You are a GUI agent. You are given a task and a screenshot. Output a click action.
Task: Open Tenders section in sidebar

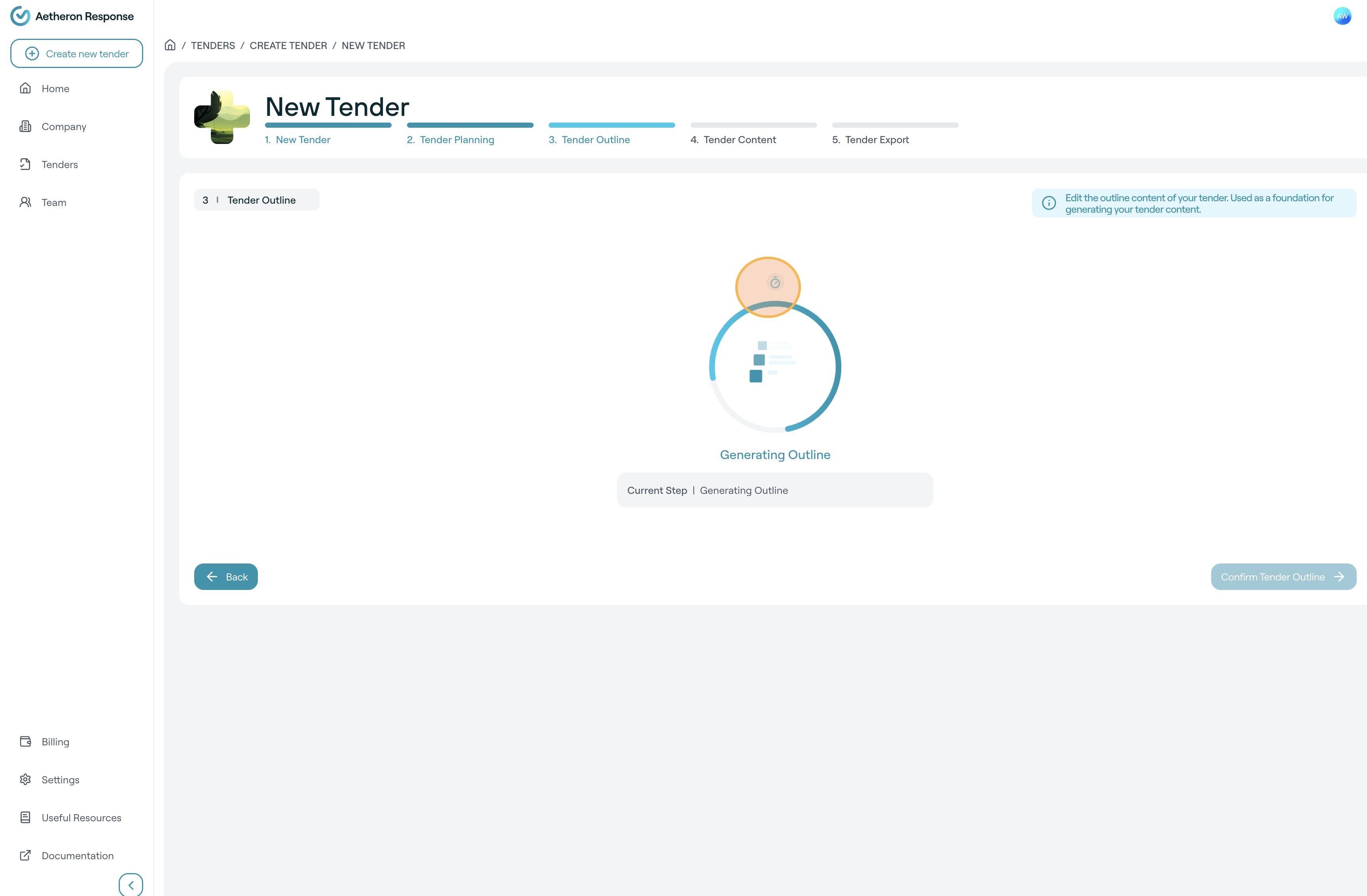point(59,165)
